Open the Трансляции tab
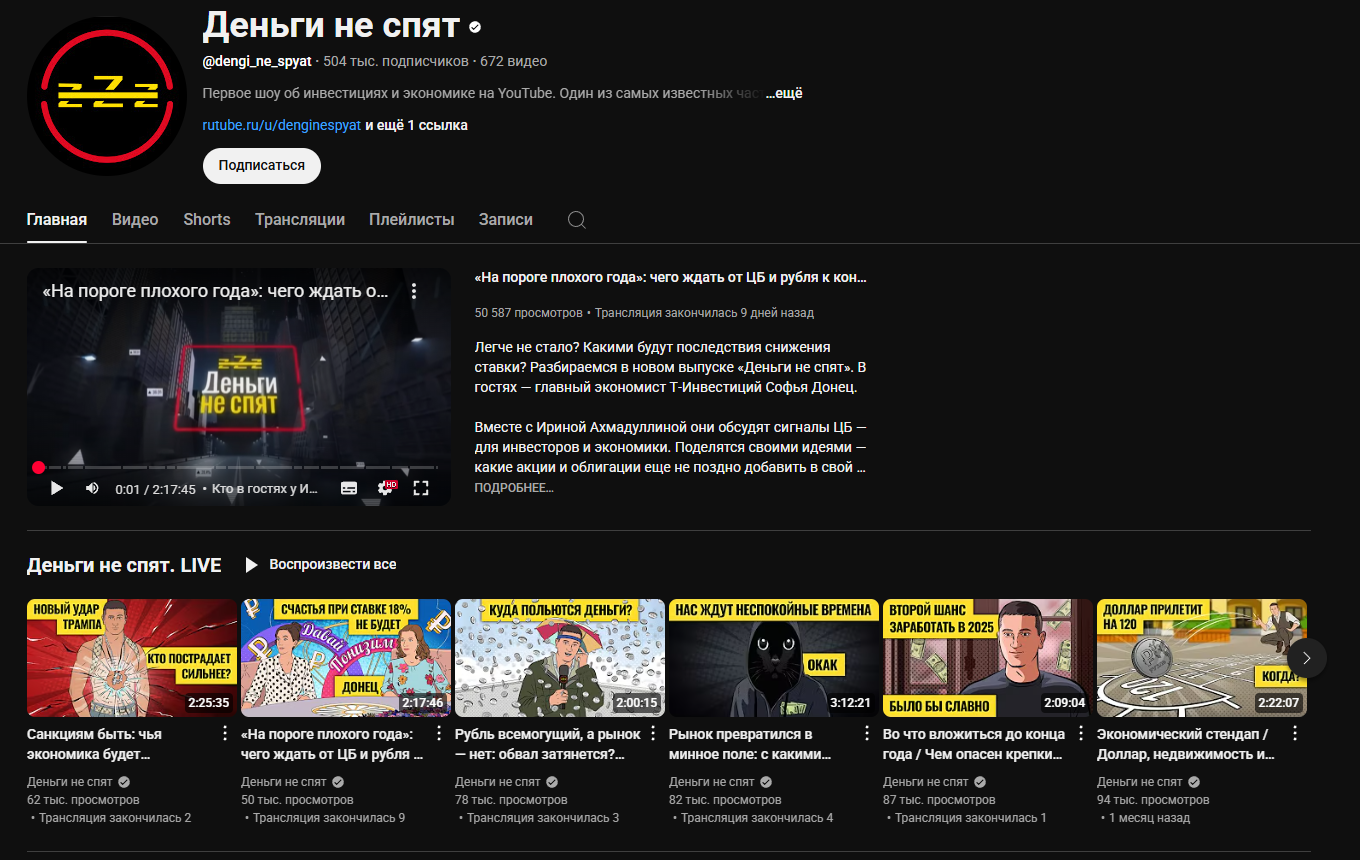 point(300,220)
